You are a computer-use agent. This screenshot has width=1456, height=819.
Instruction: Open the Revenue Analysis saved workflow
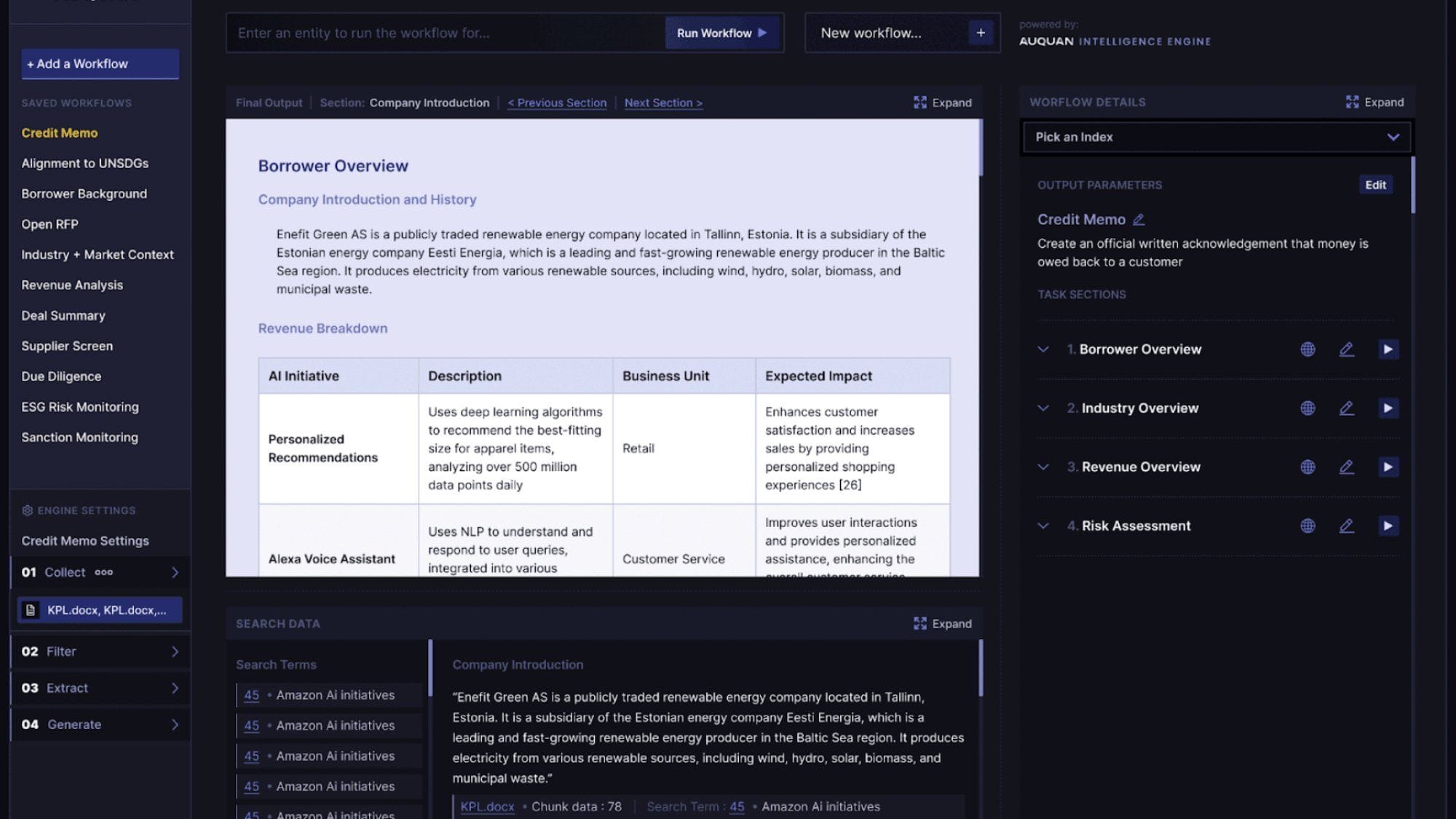(x=72, y=285)
